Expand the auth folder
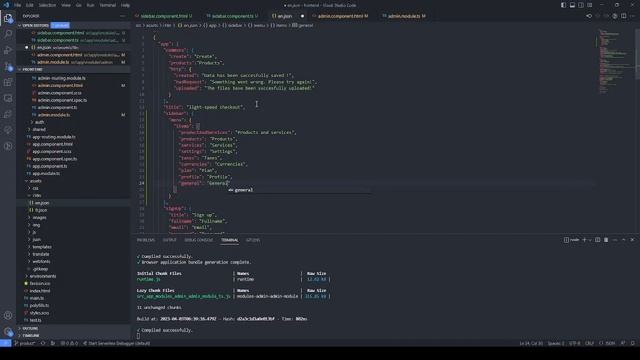The height and width of the screenshot is (360, 640). (x=39, y=122)
